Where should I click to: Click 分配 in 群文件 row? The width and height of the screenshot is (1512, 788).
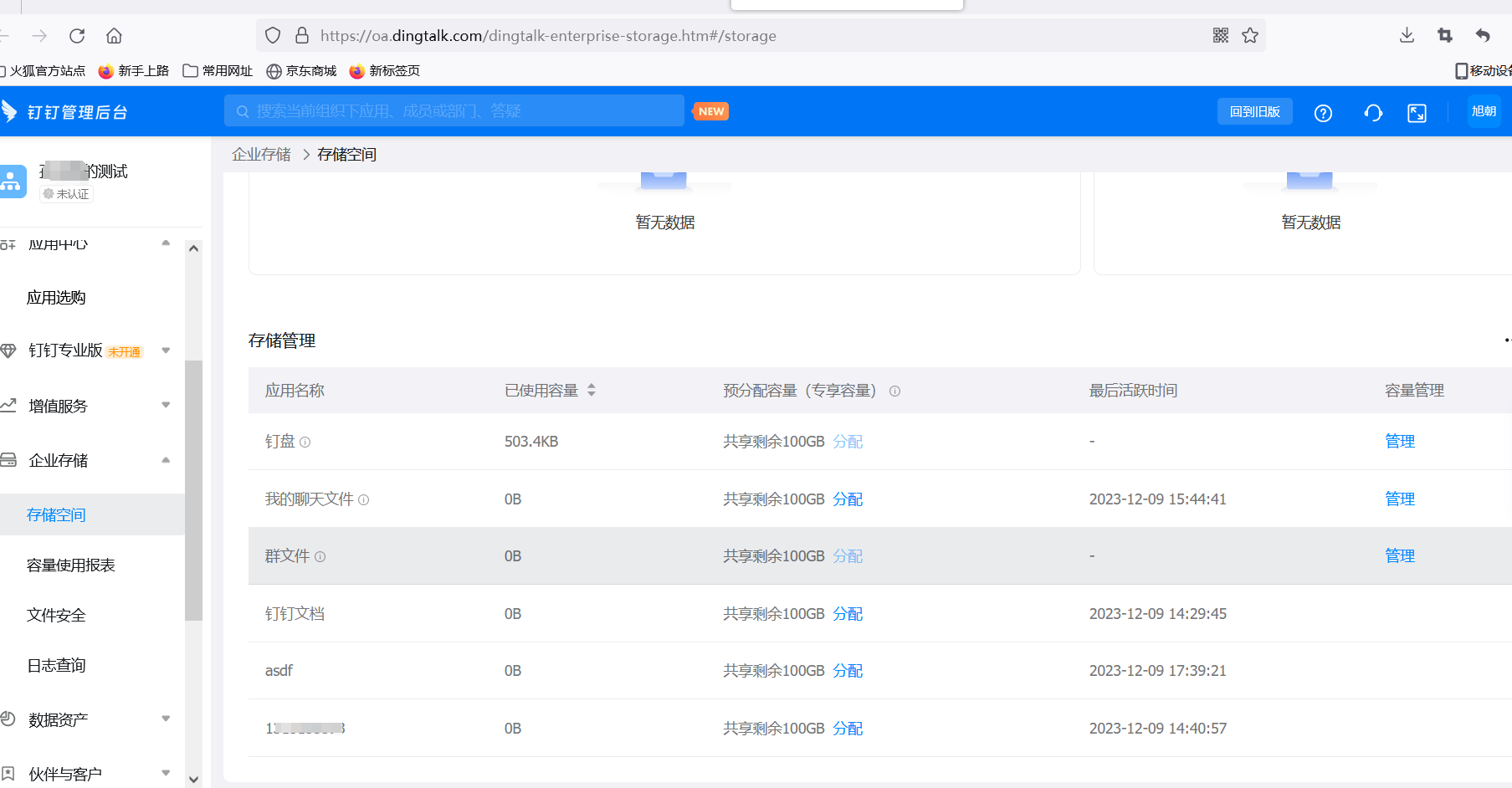tap(848, 555)
